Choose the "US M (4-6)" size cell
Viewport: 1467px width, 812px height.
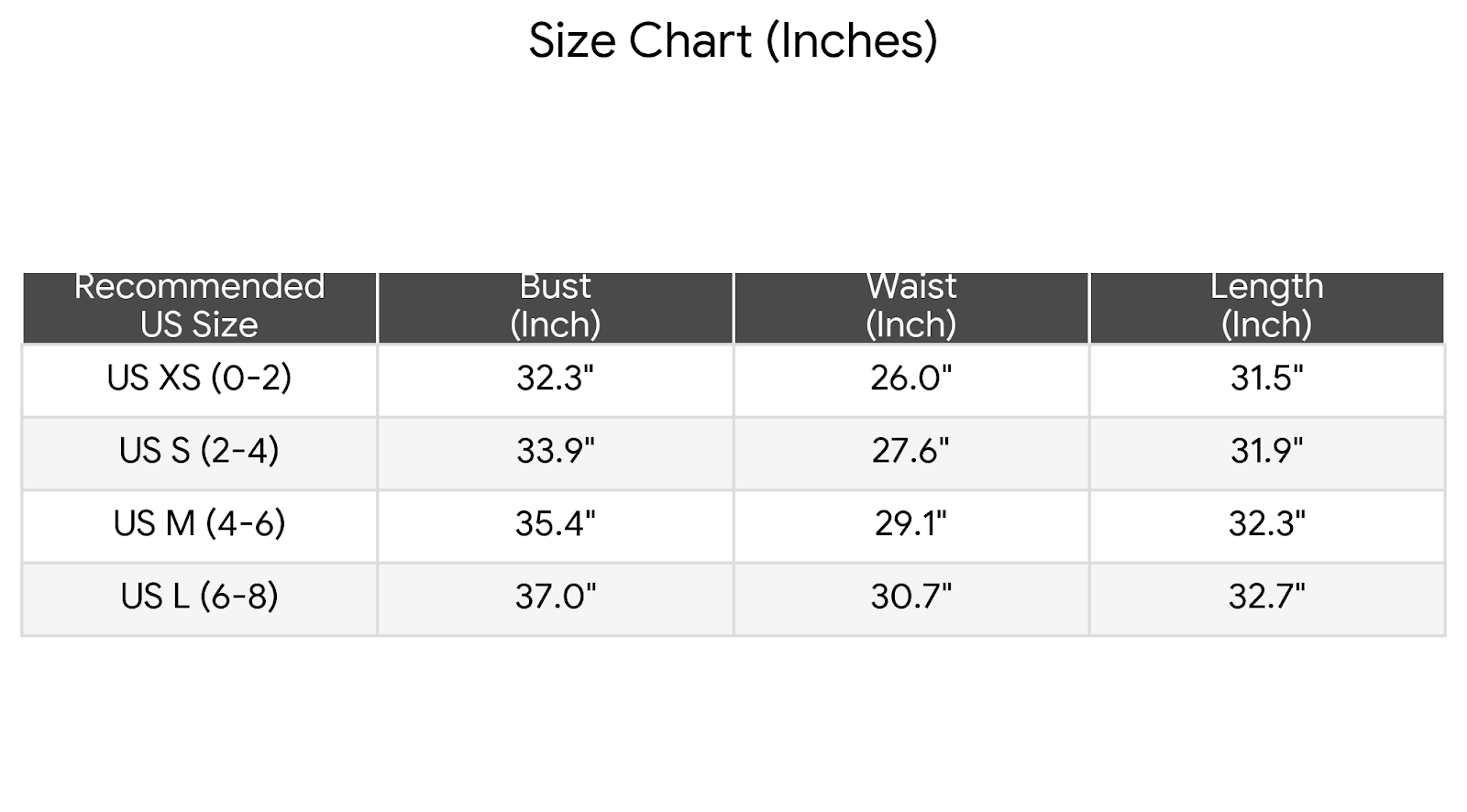point(199,523)
